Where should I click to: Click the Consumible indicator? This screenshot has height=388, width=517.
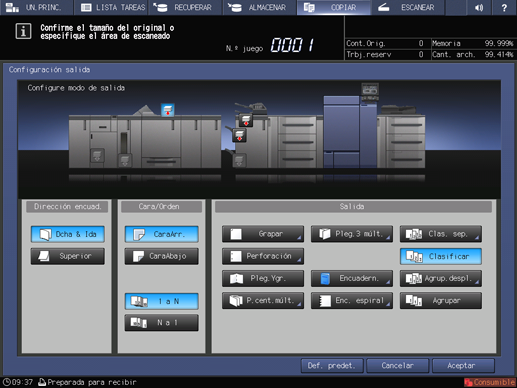pos(490,382)
